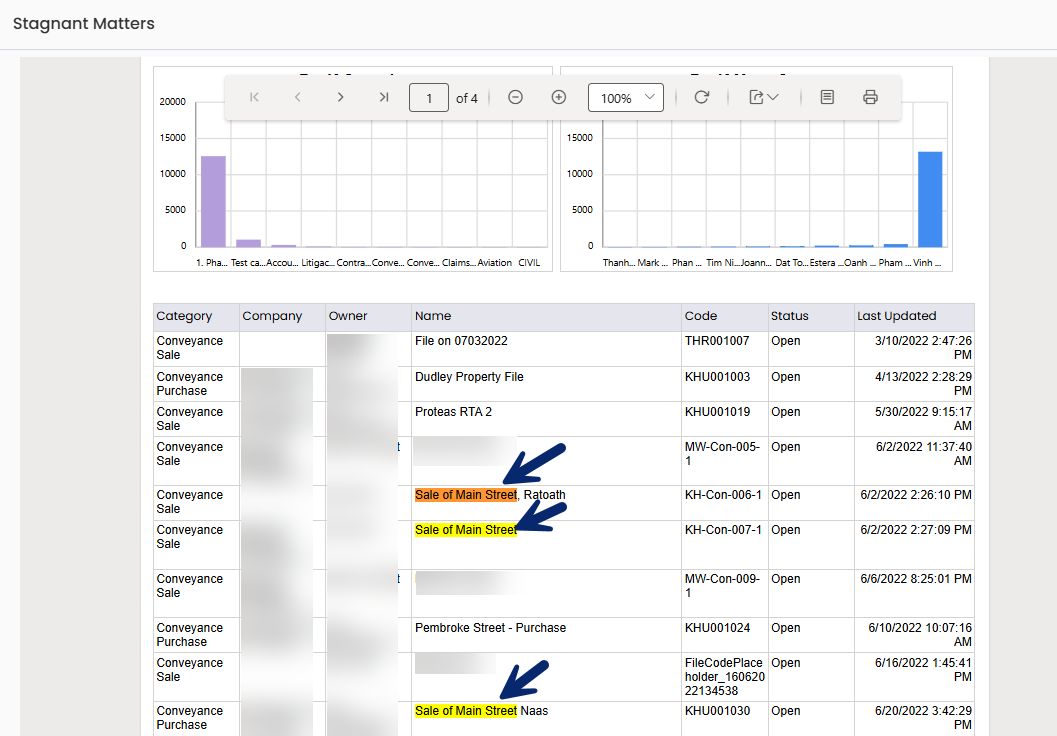This screenshot has width=1057, height=736.
Task: Click the 'Tim Ni...' chart axis label
Action: 723,263
